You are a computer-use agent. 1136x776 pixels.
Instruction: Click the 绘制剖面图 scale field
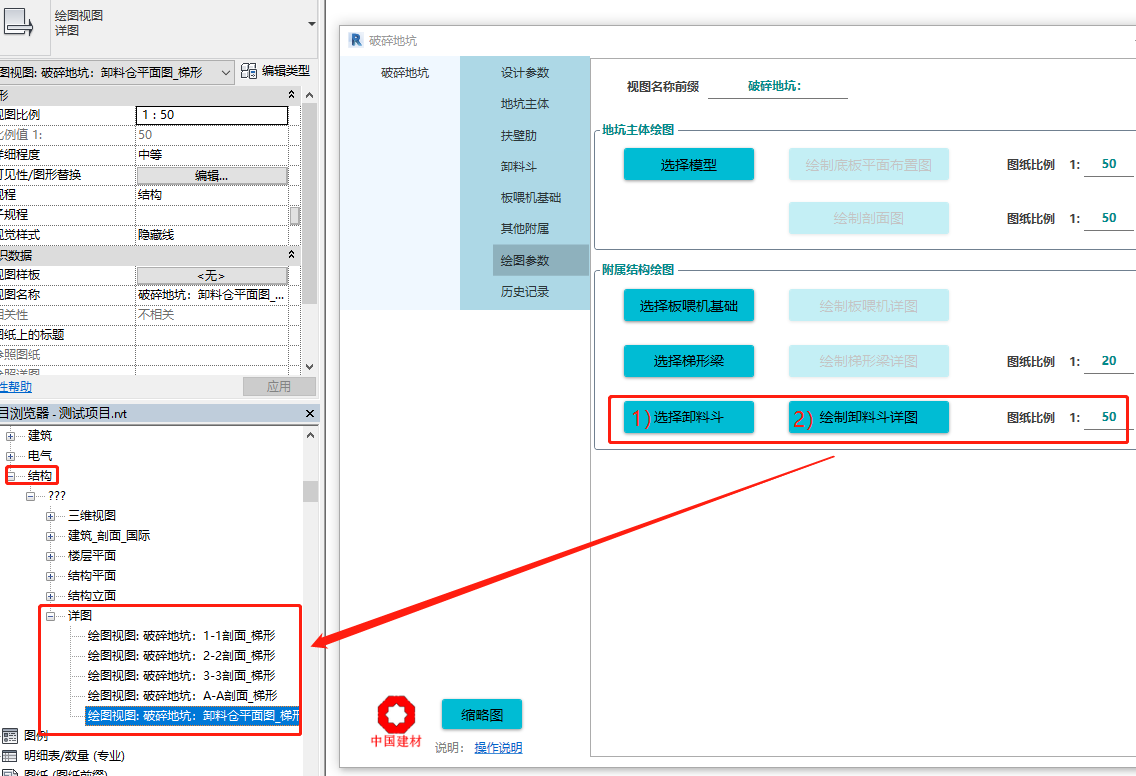pyautogui.click(x=1108, y=218)
